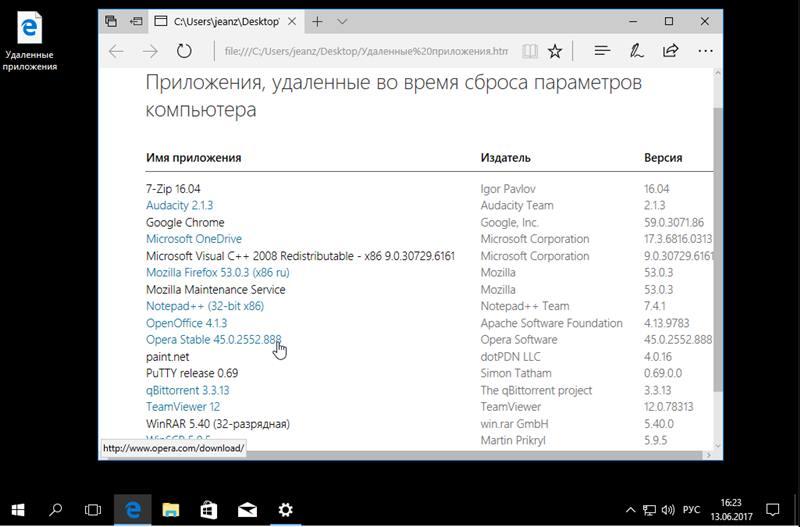This screenshot has width=800, height=527.
Task: Click the Igor Pavlov publisher cell
Action: tap(508, 189)
